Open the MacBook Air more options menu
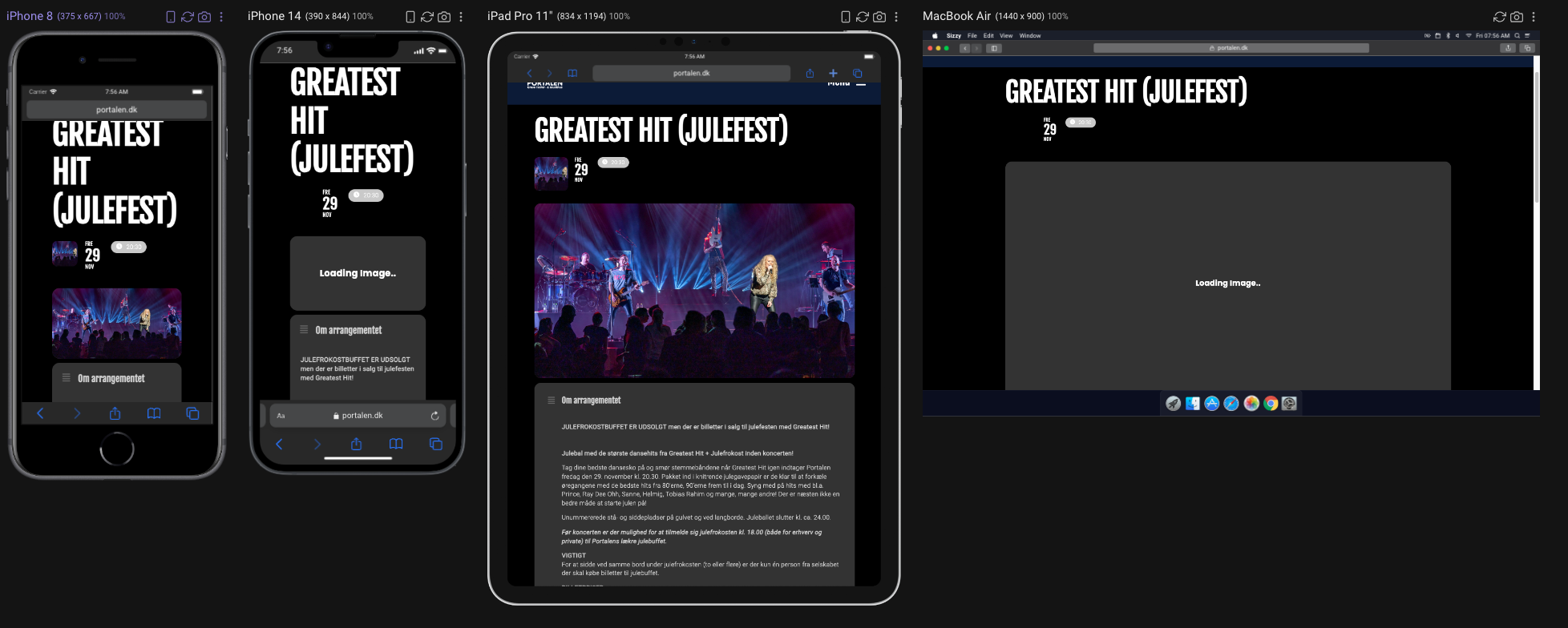Screen dimensions: 1568x628 coord(1534,17)
